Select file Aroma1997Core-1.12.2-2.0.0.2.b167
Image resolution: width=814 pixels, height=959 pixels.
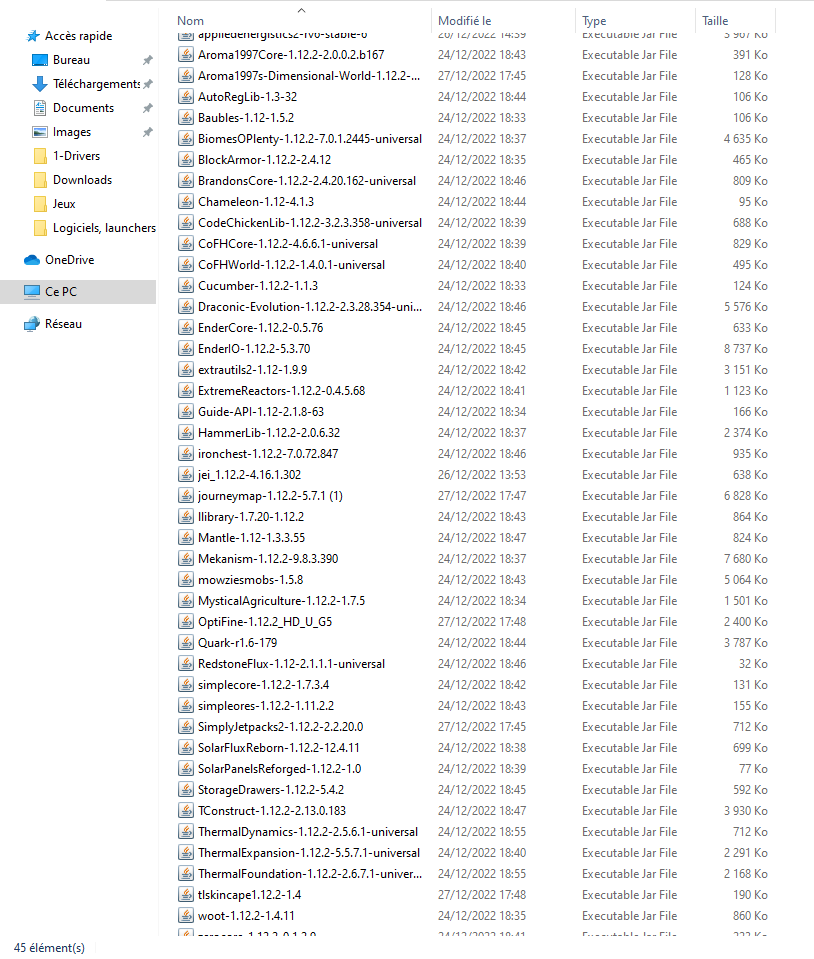coord(291,54)
